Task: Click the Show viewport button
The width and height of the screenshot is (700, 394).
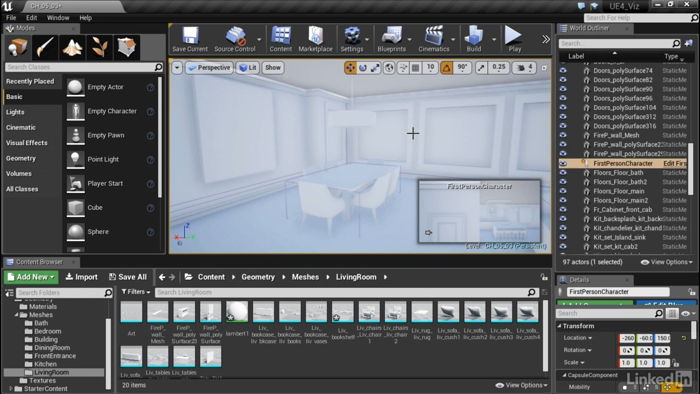Action: click(273, 68)
